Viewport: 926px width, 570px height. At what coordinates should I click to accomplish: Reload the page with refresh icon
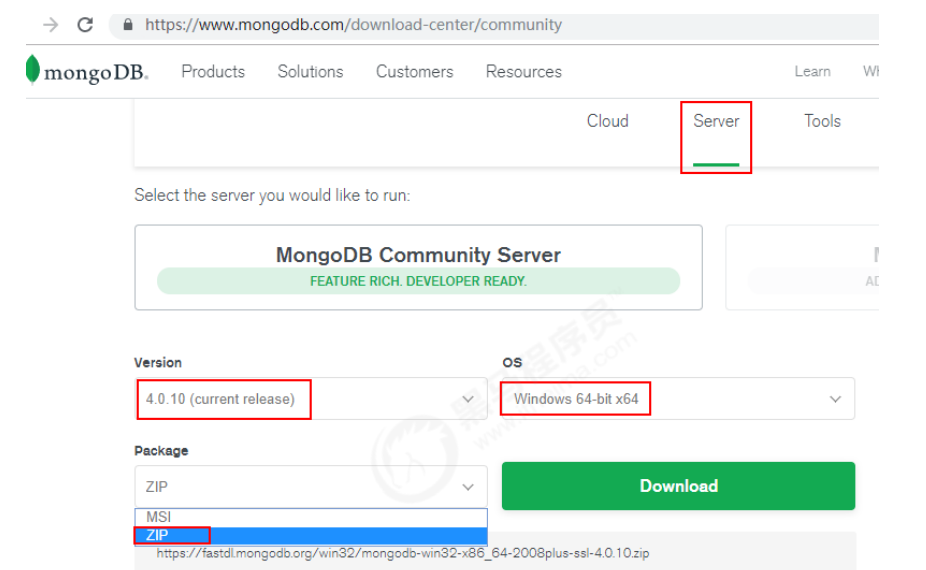tap(85, 25)
